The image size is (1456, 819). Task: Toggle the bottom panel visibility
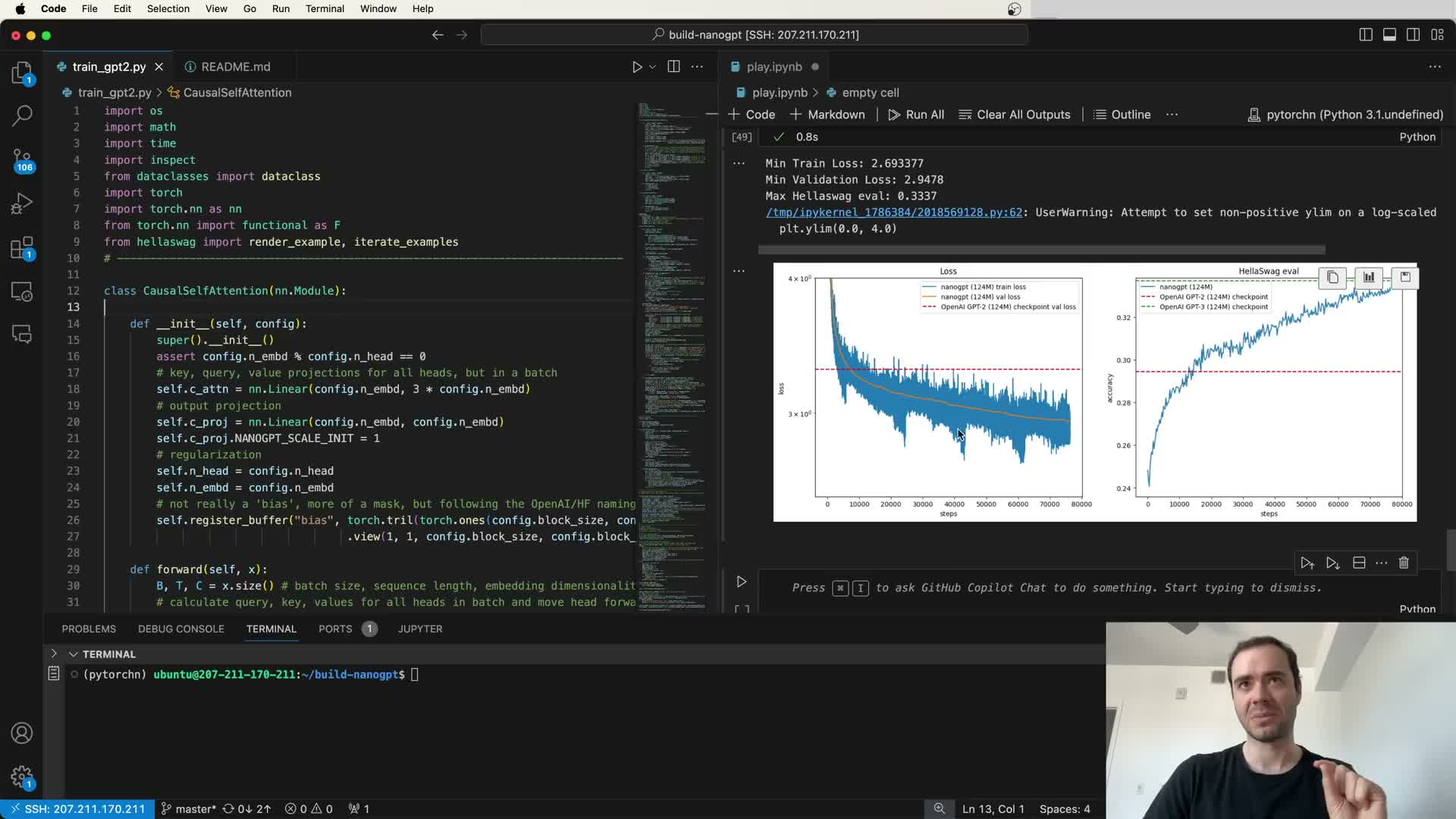coord(1389,35)
